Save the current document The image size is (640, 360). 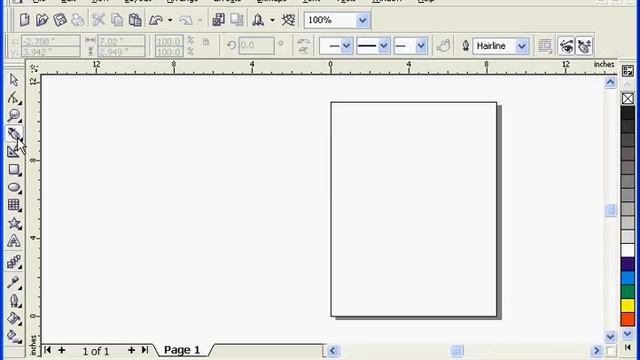[x=60, y=20]
